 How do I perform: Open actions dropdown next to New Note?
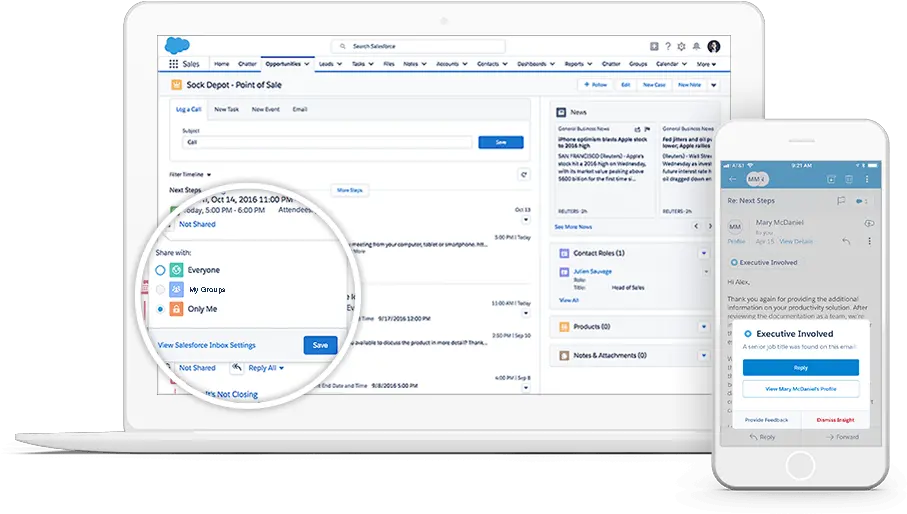714,85
